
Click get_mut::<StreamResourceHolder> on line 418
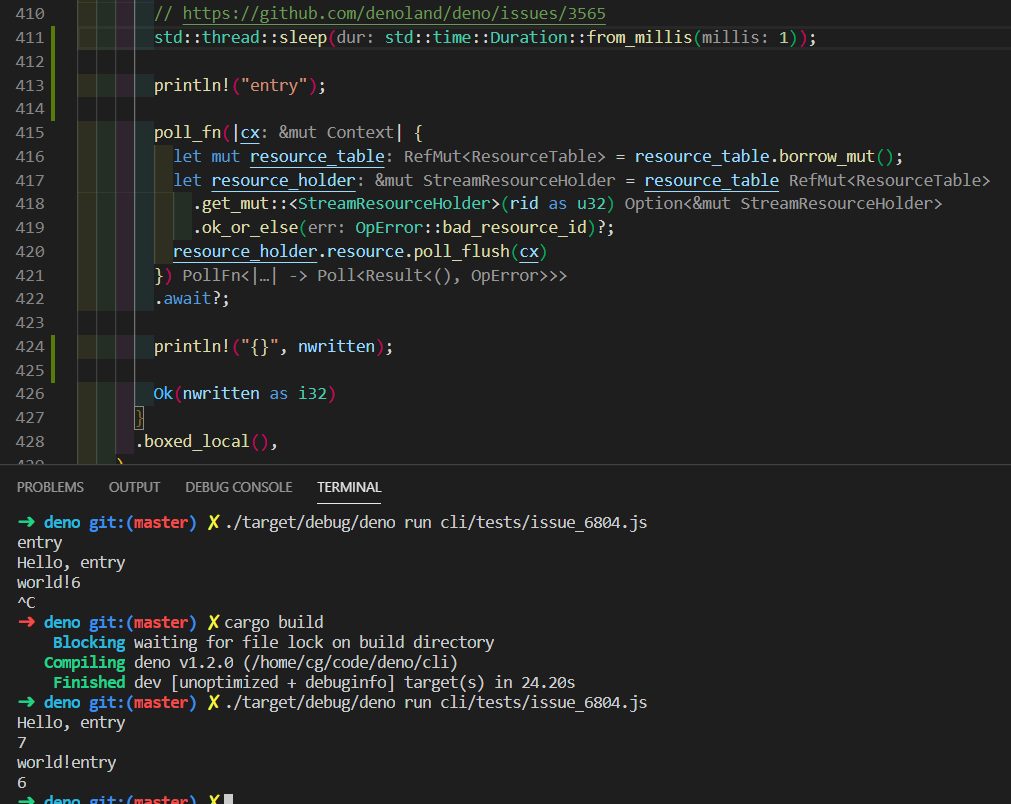[351, 204]
